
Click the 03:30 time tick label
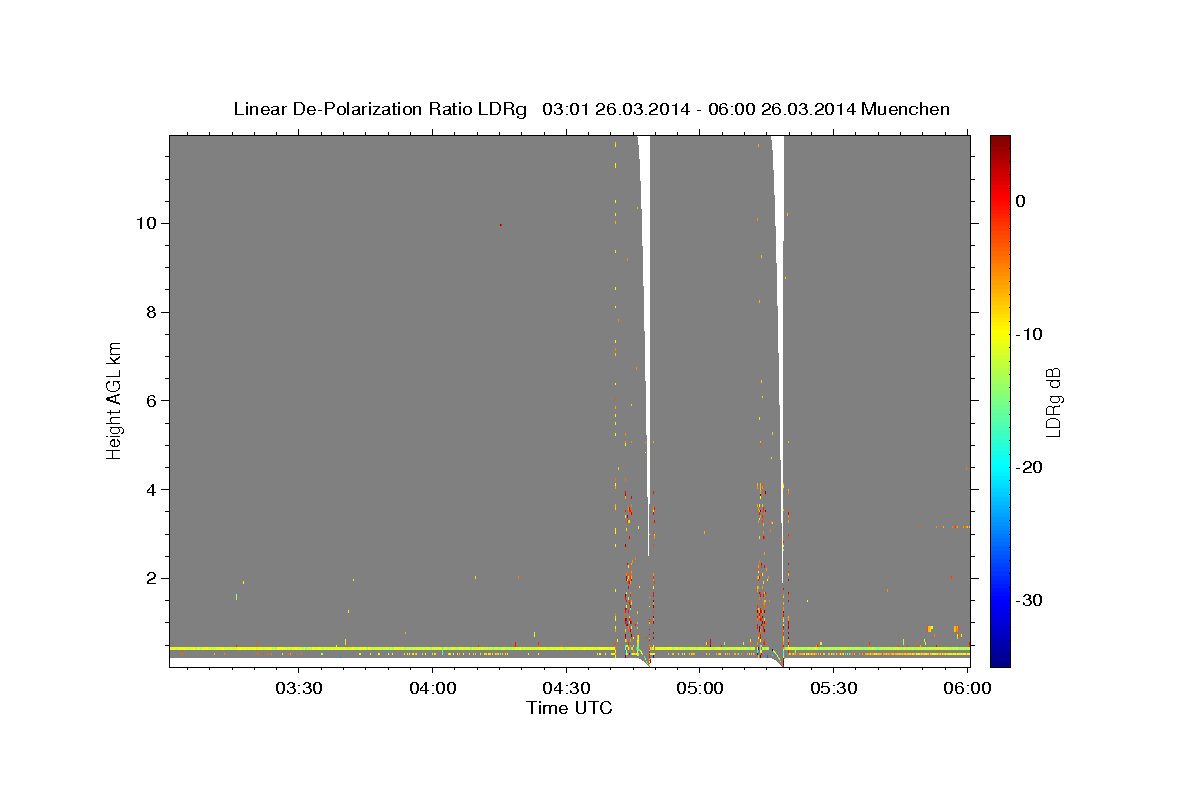click(299, 688)
